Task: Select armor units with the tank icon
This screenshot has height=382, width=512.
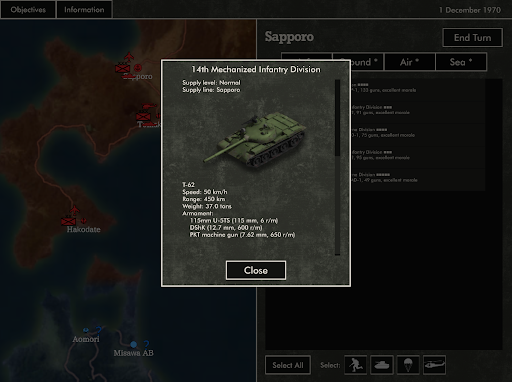Action: (x=382, y=365)
